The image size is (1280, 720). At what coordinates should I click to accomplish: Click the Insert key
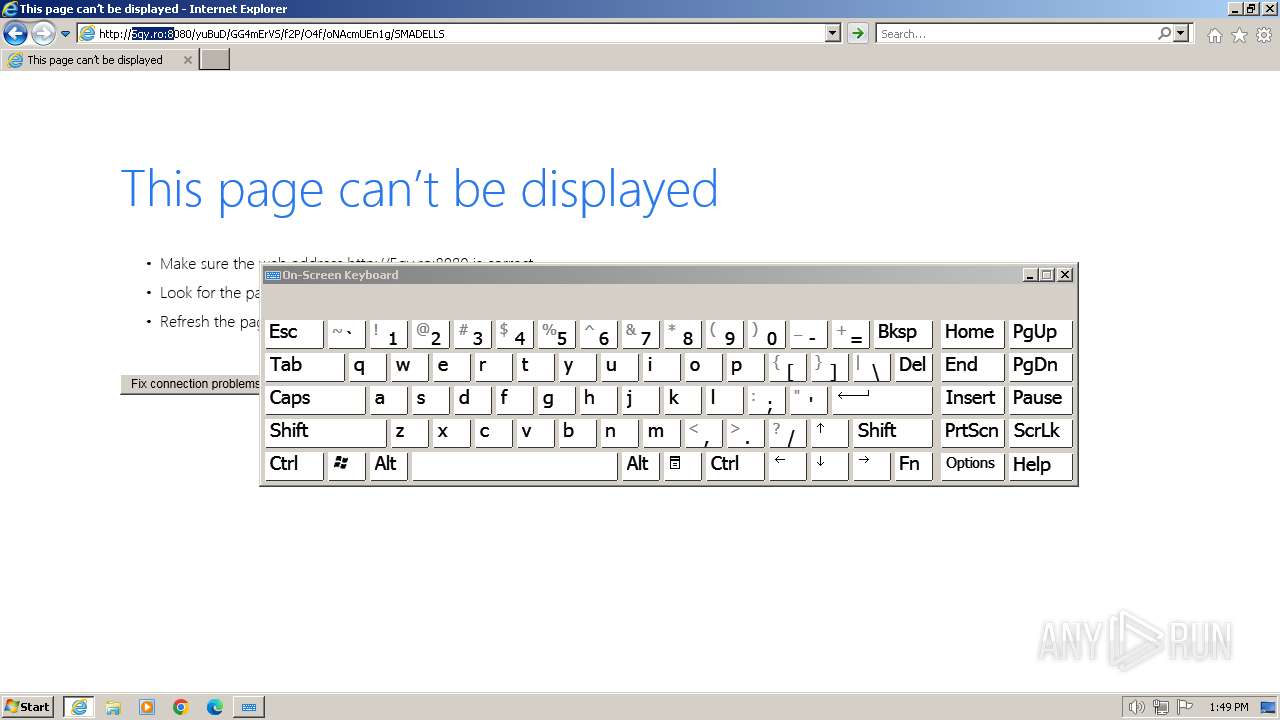tap(972, 399)
